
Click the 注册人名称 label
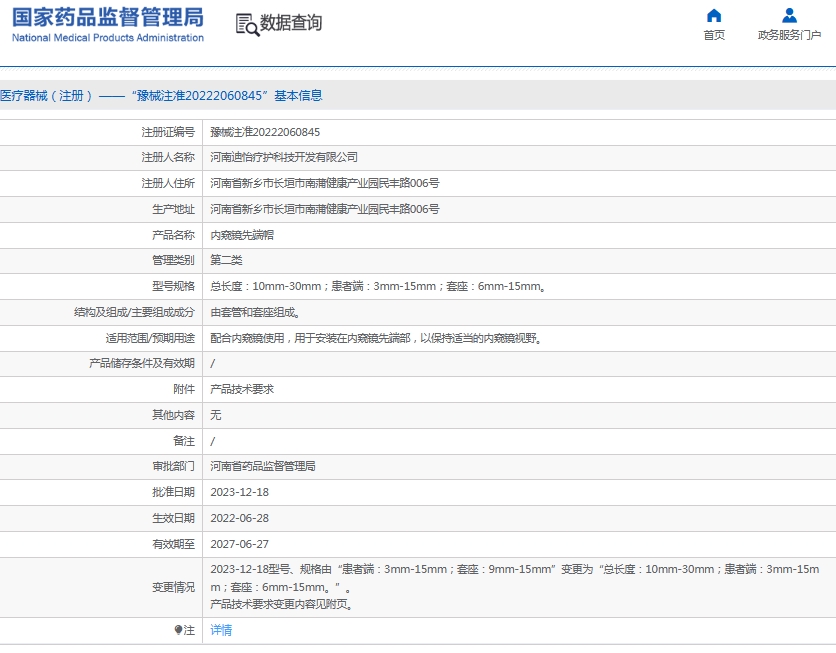pos(168,157)
